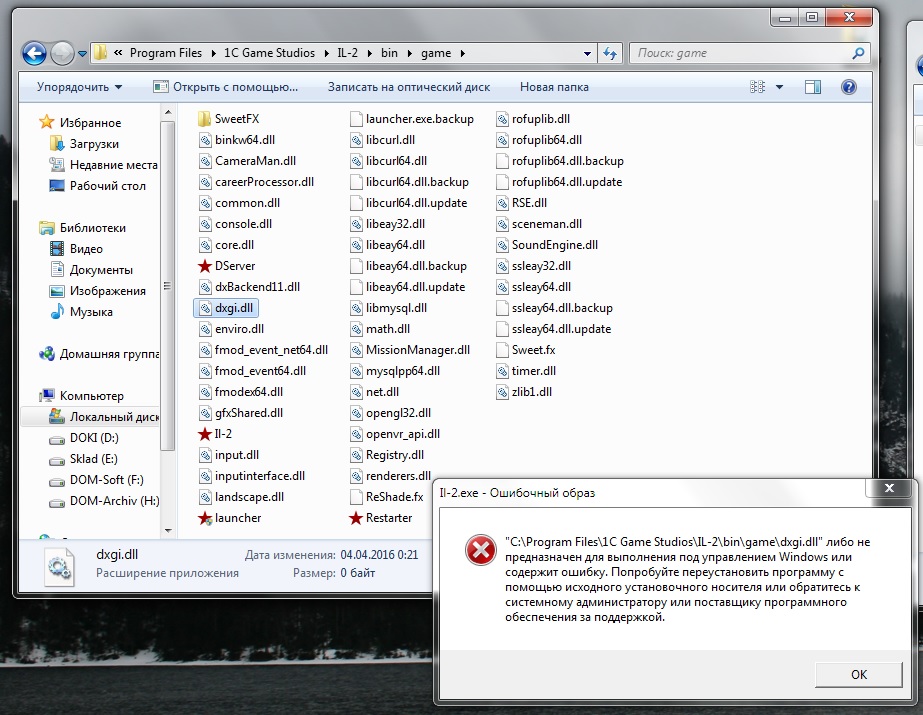Viewport: 923px width, 715px height.
Task: Click the Forward navigation arrow
Action: 62,54
